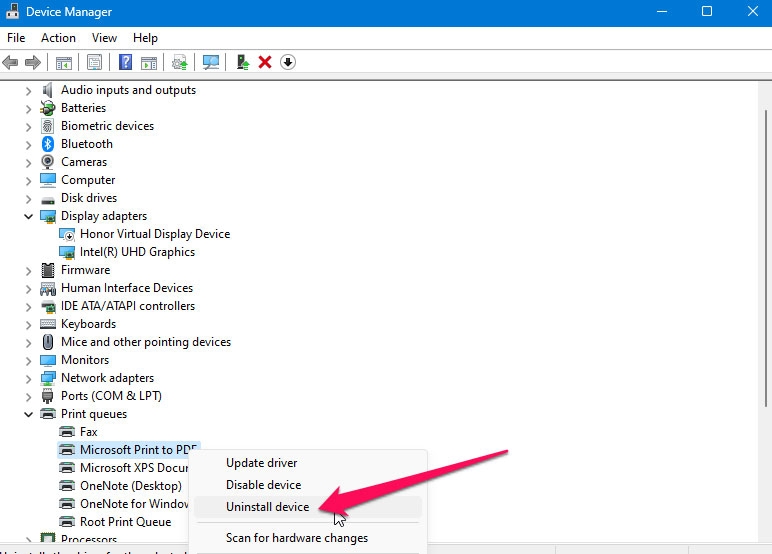This screenshot has height=554, width=772.
Task: Click the IDE ATA/ATAPI controllers label
Action: [128, 306]
